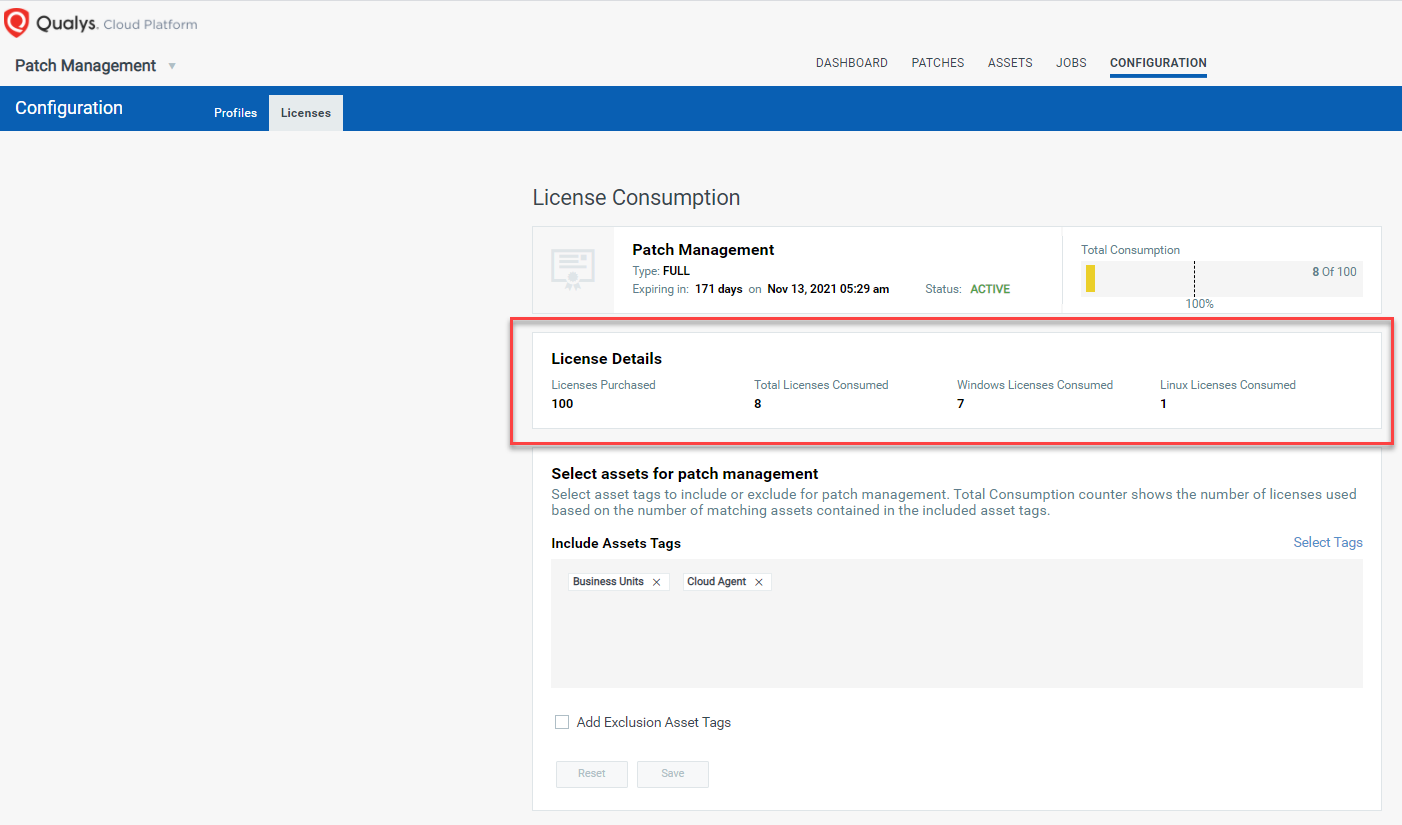This screenshot has height=825, width=1402.
Task: Switch to the ASSETS tab
Action: pyautogui.click(x=1010, y=63)
